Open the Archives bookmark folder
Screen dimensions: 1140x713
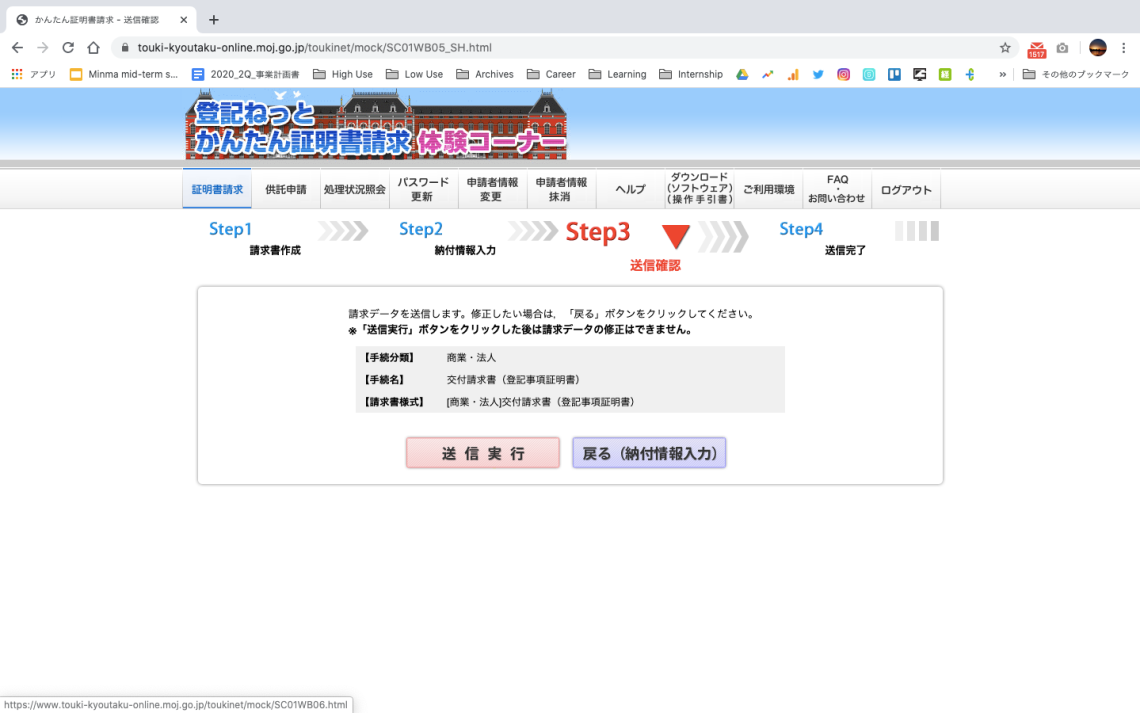coord(485,74)
